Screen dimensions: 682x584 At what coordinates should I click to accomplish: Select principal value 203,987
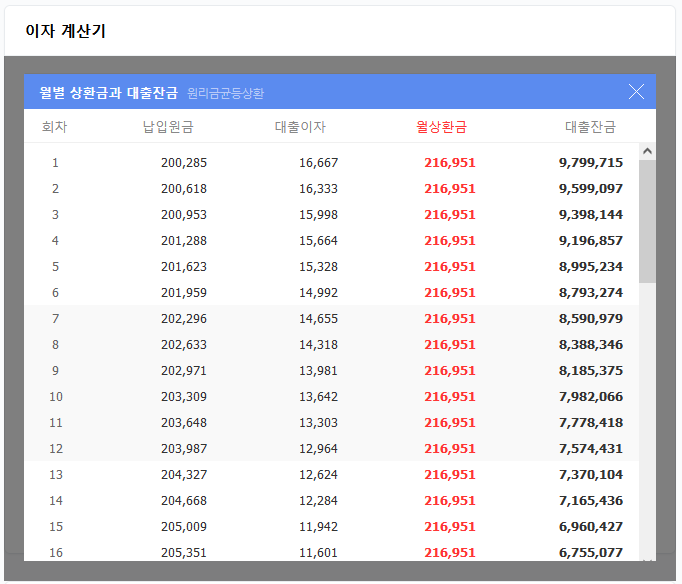click(184, 449)
